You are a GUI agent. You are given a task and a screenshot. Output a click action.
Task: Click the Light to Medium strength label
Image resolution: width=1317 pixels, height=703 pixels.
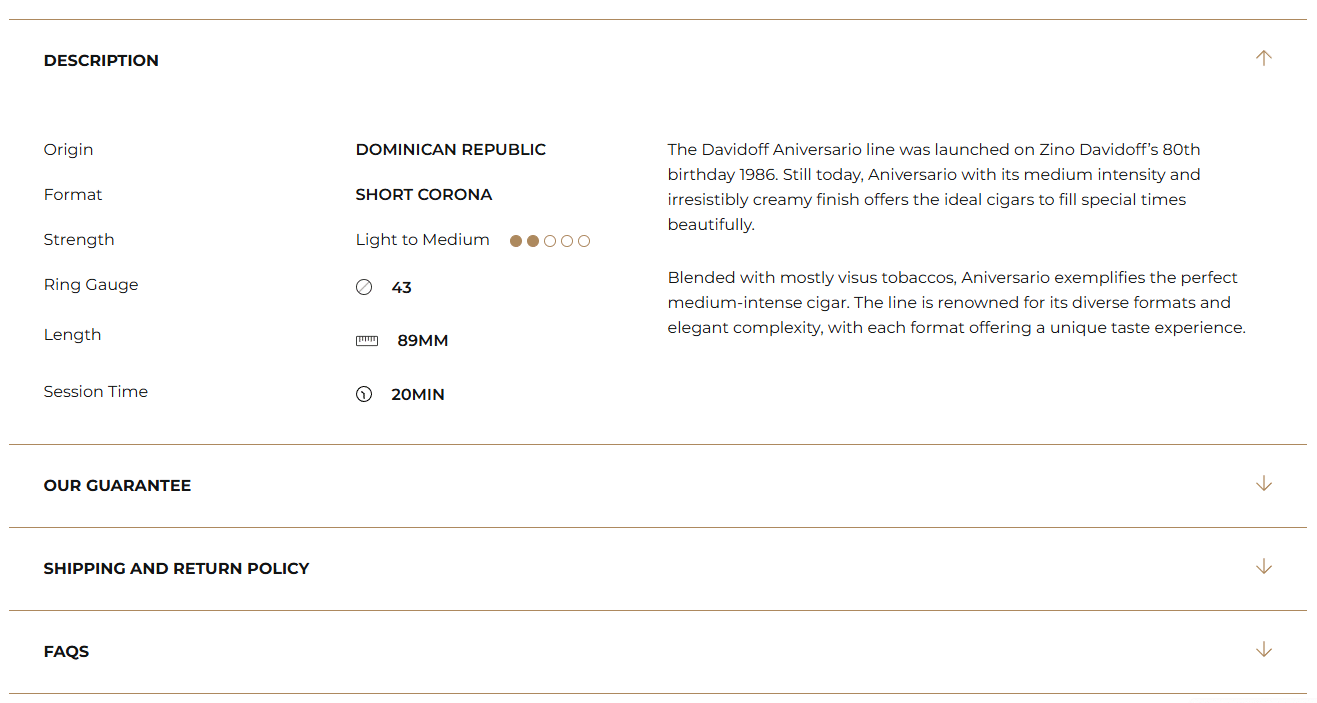(x=422, y=240)
